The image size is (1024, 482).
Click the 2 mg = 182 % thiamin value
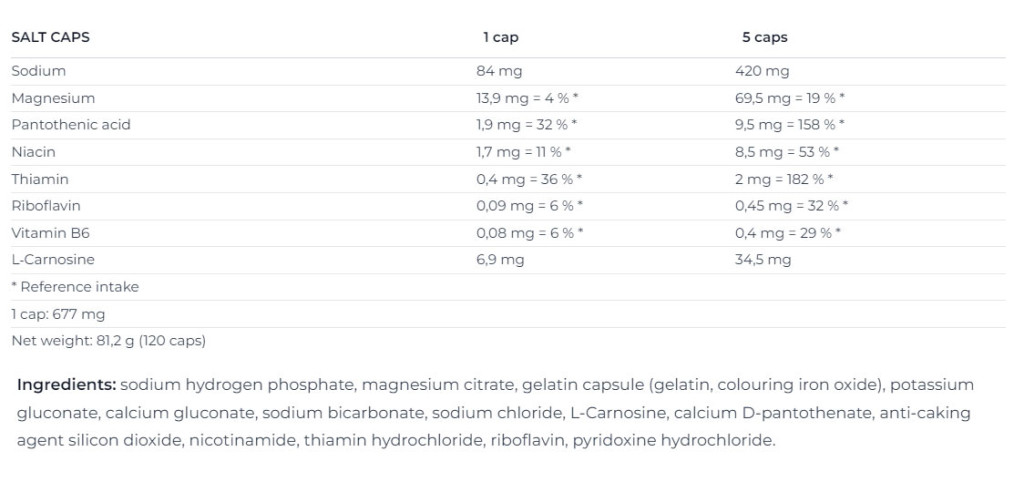pos(784,179)
